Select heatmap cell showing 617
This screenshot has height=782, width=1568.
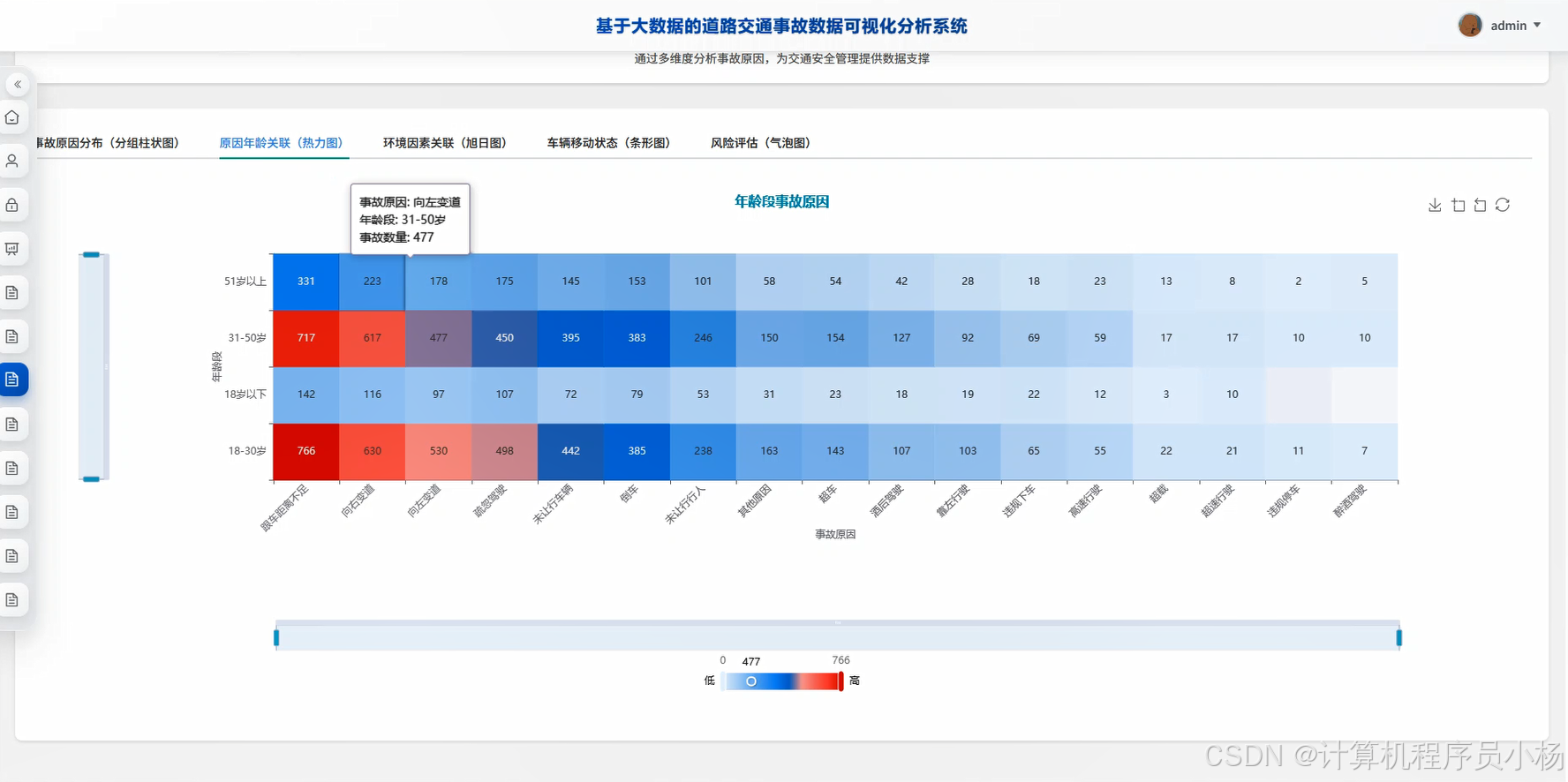(x=373, y=338)
